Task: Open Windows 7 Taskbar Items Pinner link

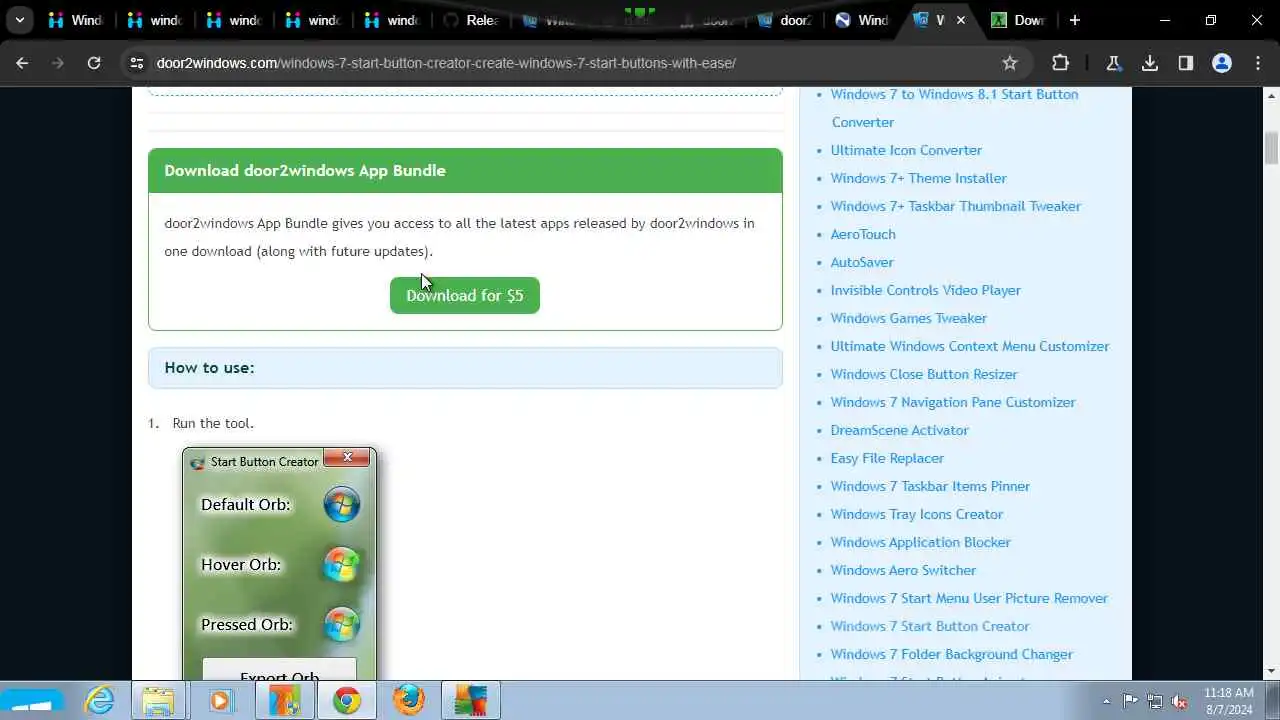Action: pyautogui.click(x=930, y=486)
